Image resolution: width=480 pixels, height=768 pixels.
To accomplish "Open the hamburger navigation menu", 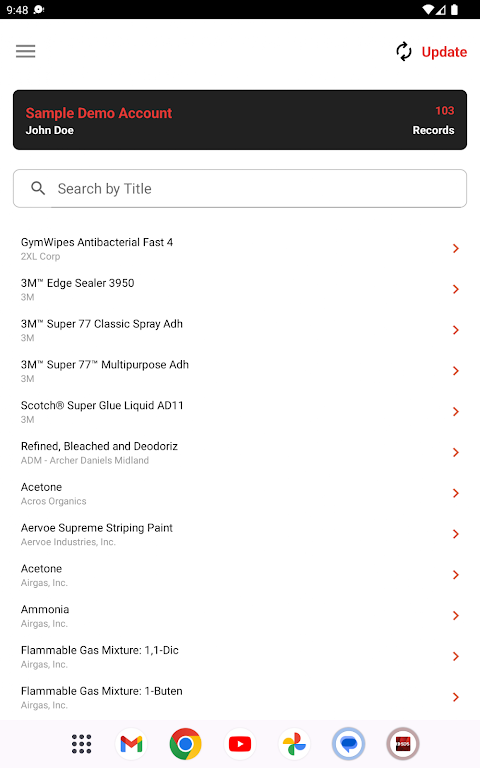I will click(x=25, y=51).
